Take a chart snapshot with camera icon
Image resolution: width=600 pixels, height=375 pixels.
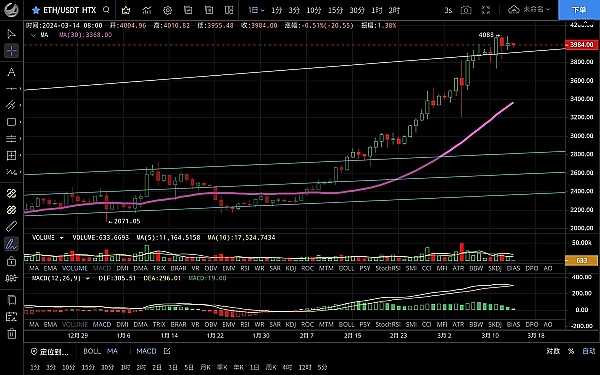tap(466, 10)
